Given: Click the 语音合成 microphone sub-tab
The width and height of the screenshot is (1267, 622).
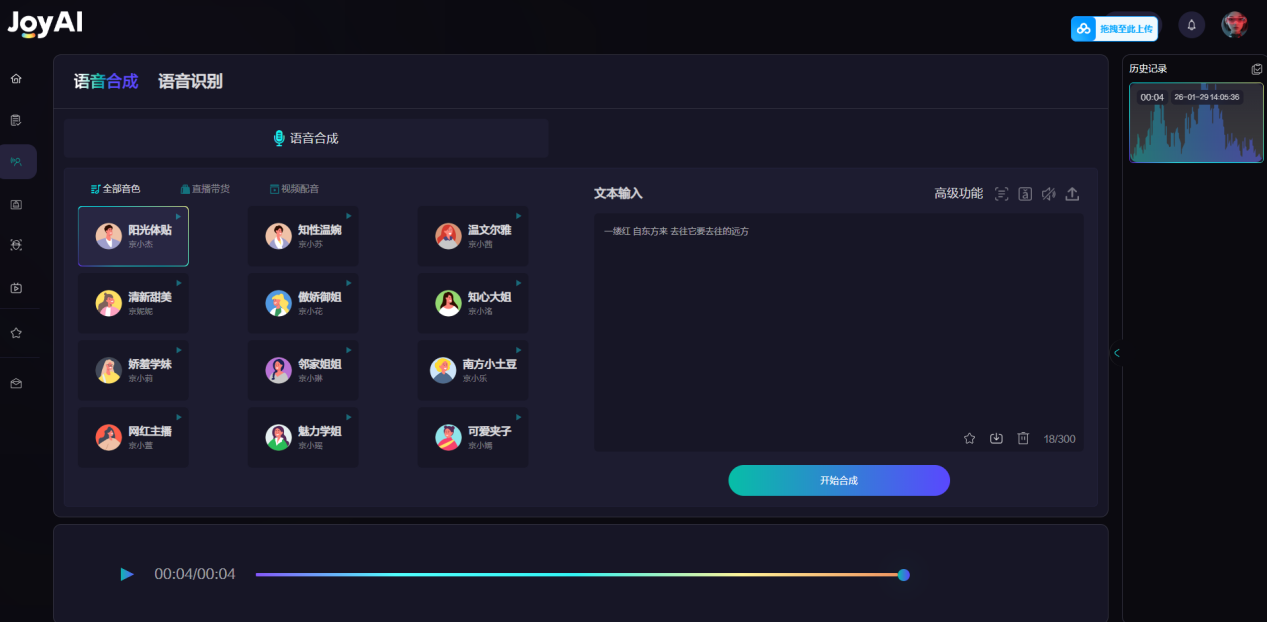Looking at the screenshot, I should point(306,138).
